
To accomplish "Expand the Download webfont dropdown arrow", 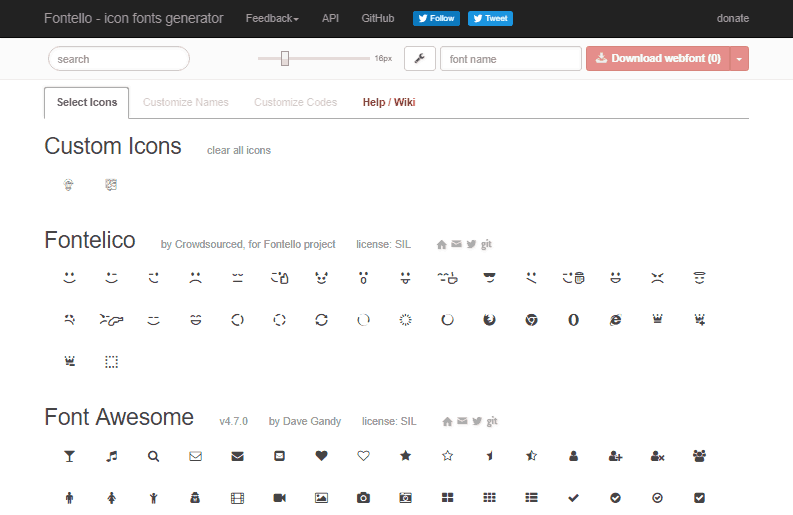I will (739, 59).
